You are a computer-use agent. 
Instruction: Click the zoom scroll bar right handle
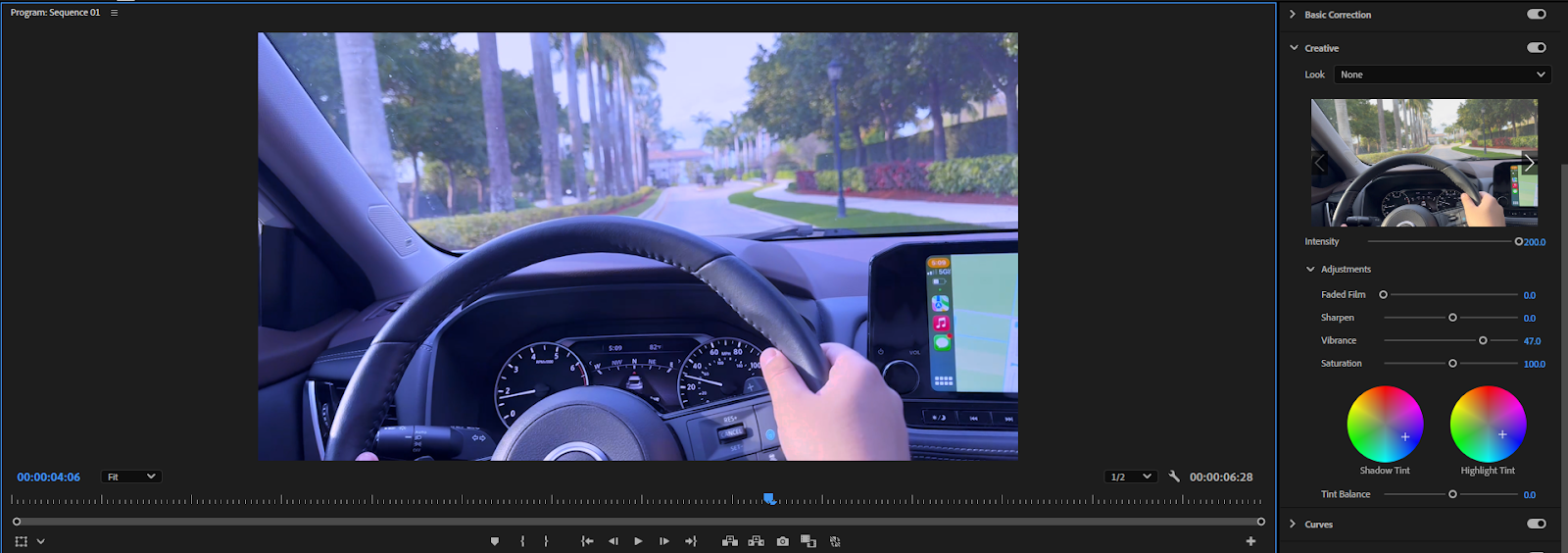pos(1261,522)
